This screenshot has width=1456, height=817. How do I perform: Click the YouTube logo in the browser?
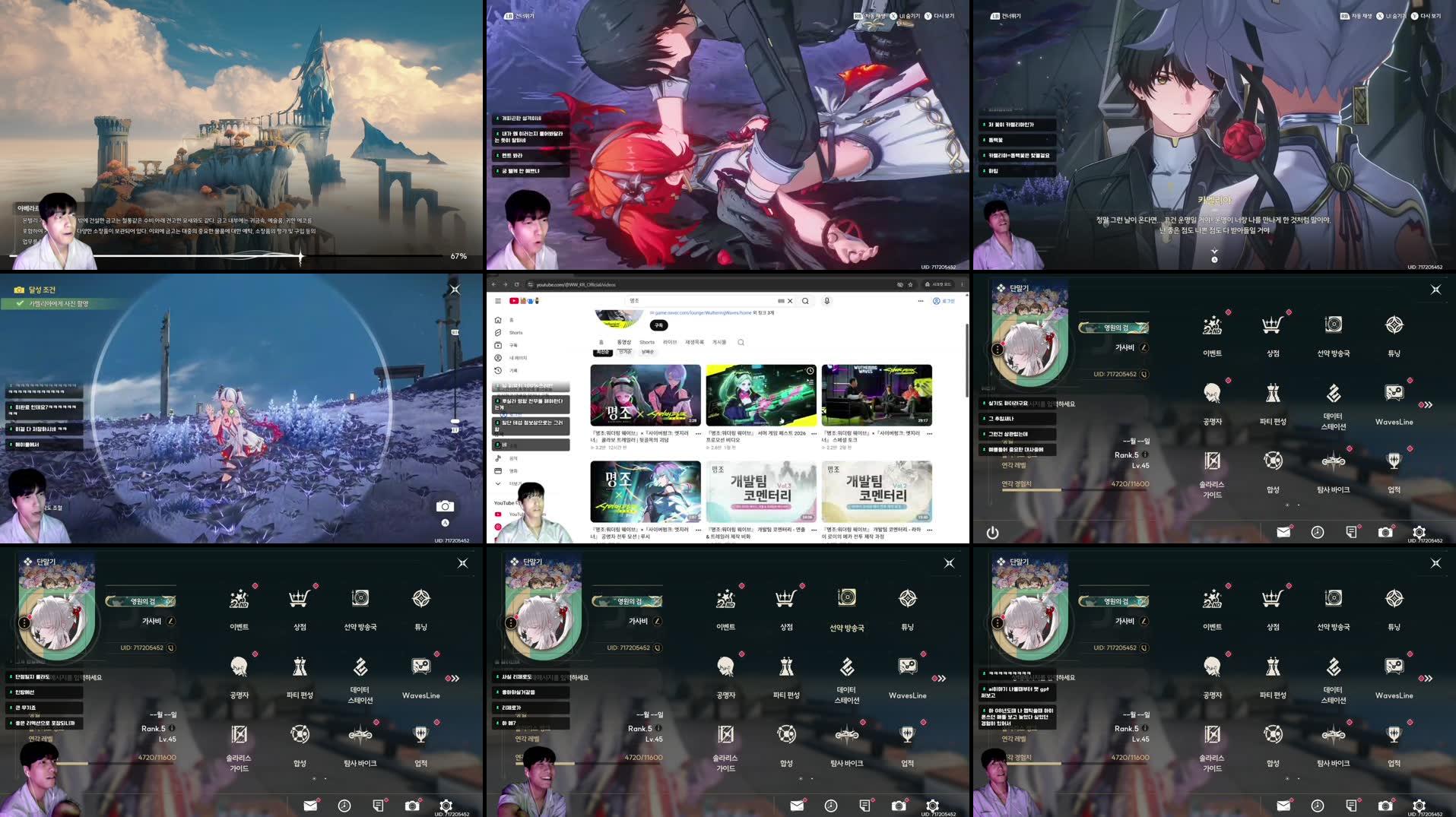(x=524, y=301)
